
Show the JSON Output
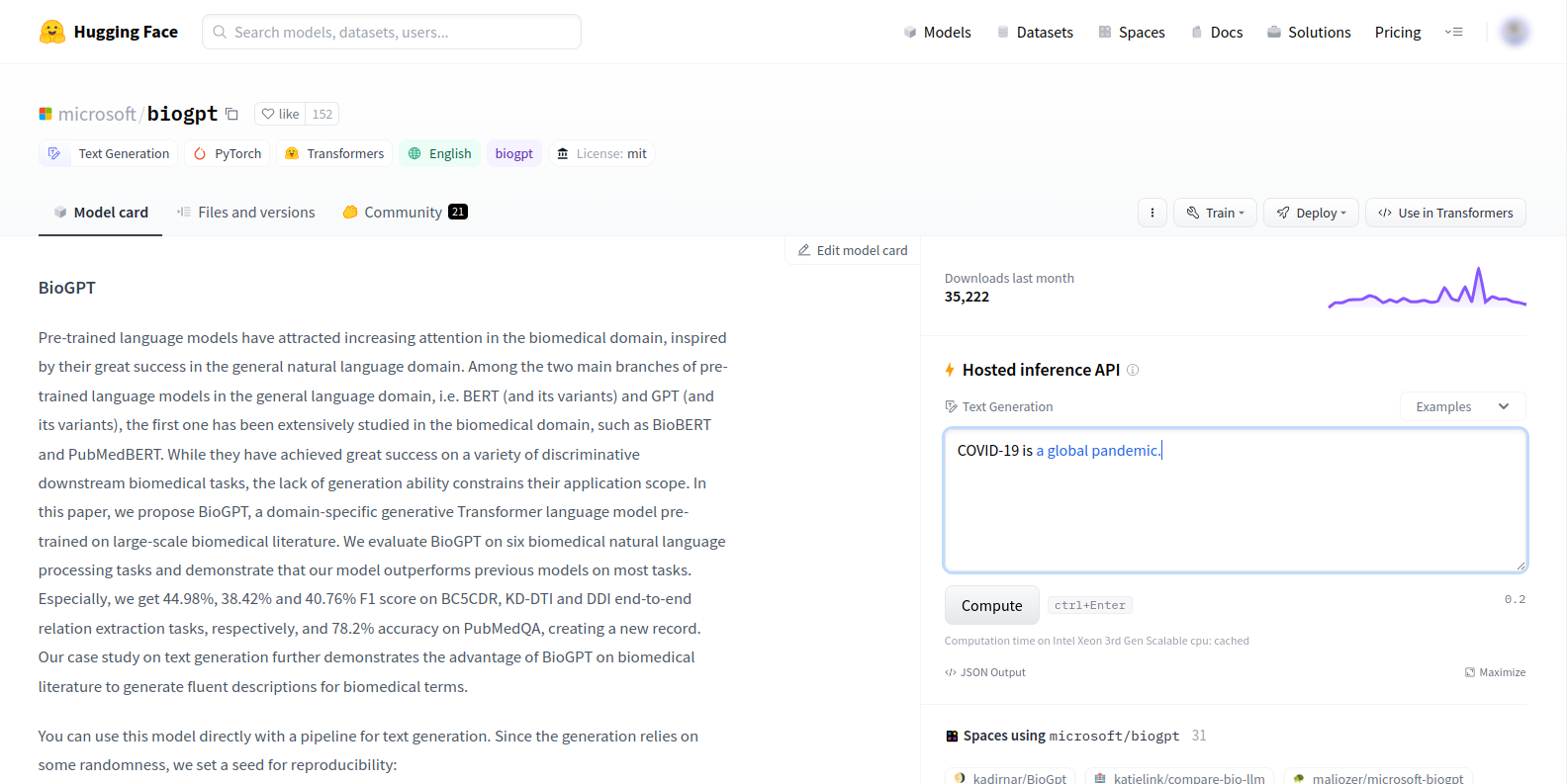985,672
